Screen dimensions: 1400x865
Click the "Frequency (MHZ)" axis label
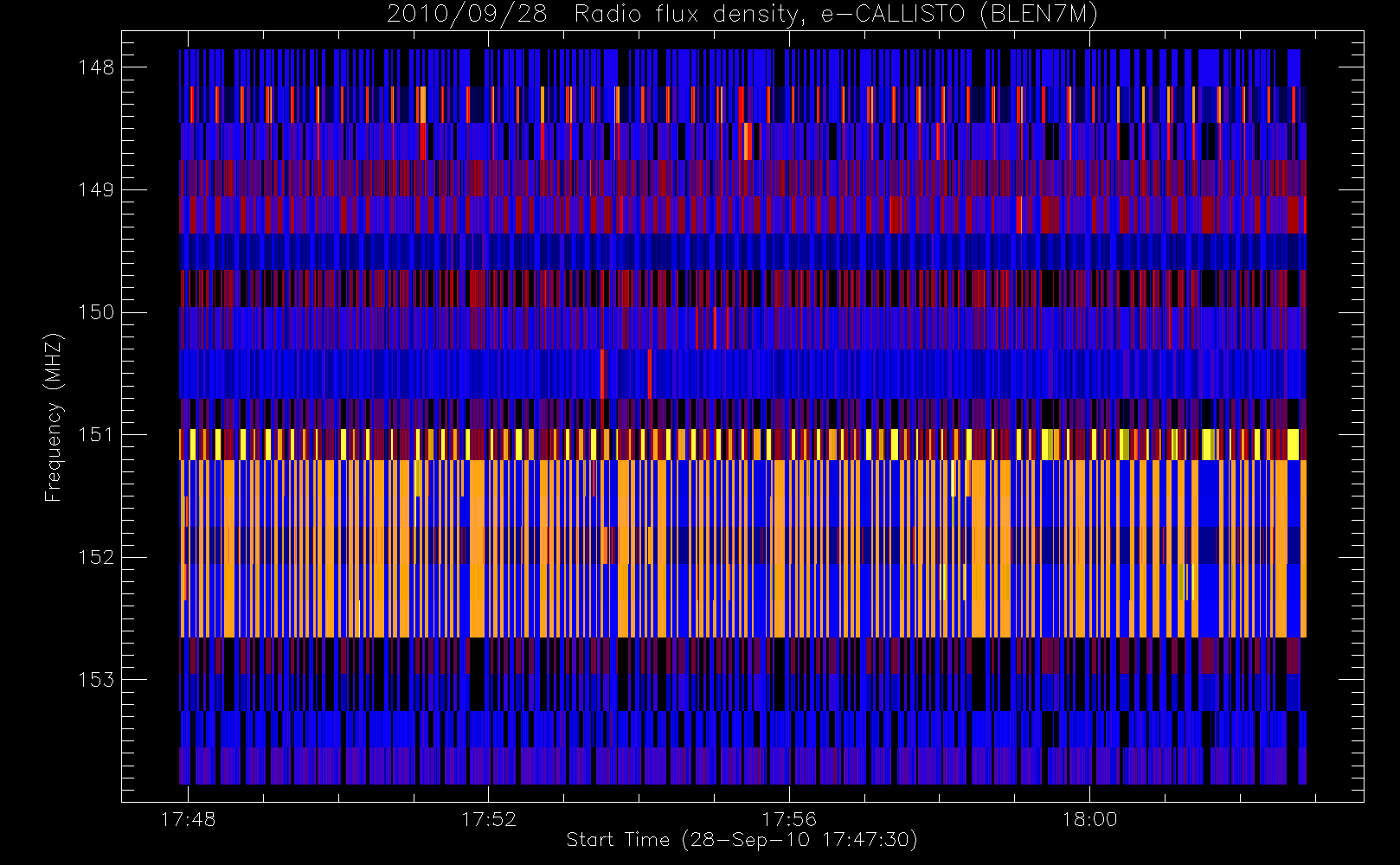(x=54, y=417)
